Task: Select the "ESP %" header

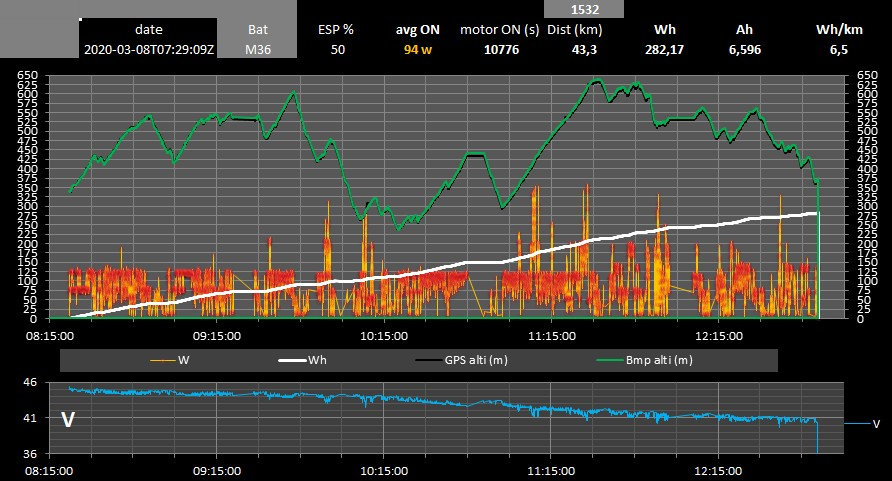Action: 336,30
